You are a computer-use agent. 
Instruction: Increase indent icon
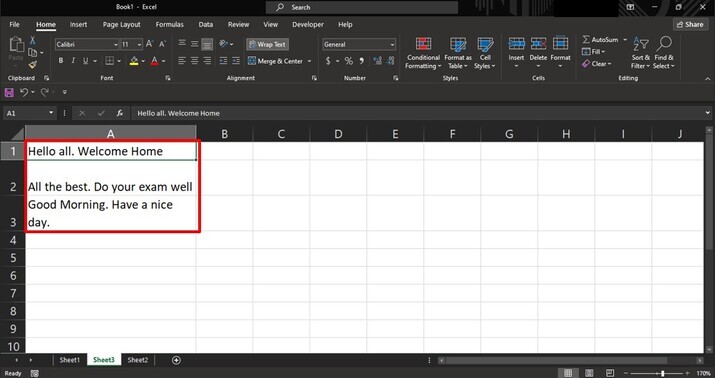coord(236,61)
